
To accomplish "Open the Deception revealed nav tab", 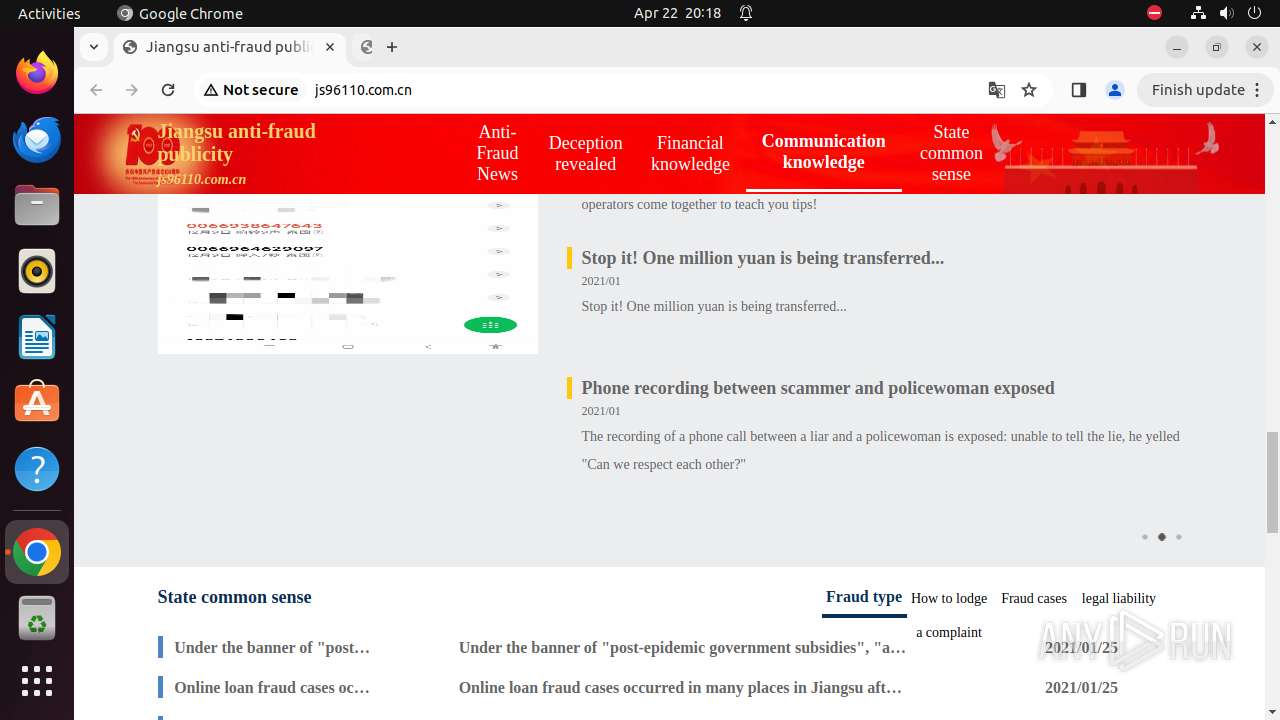I will (585, 153).
